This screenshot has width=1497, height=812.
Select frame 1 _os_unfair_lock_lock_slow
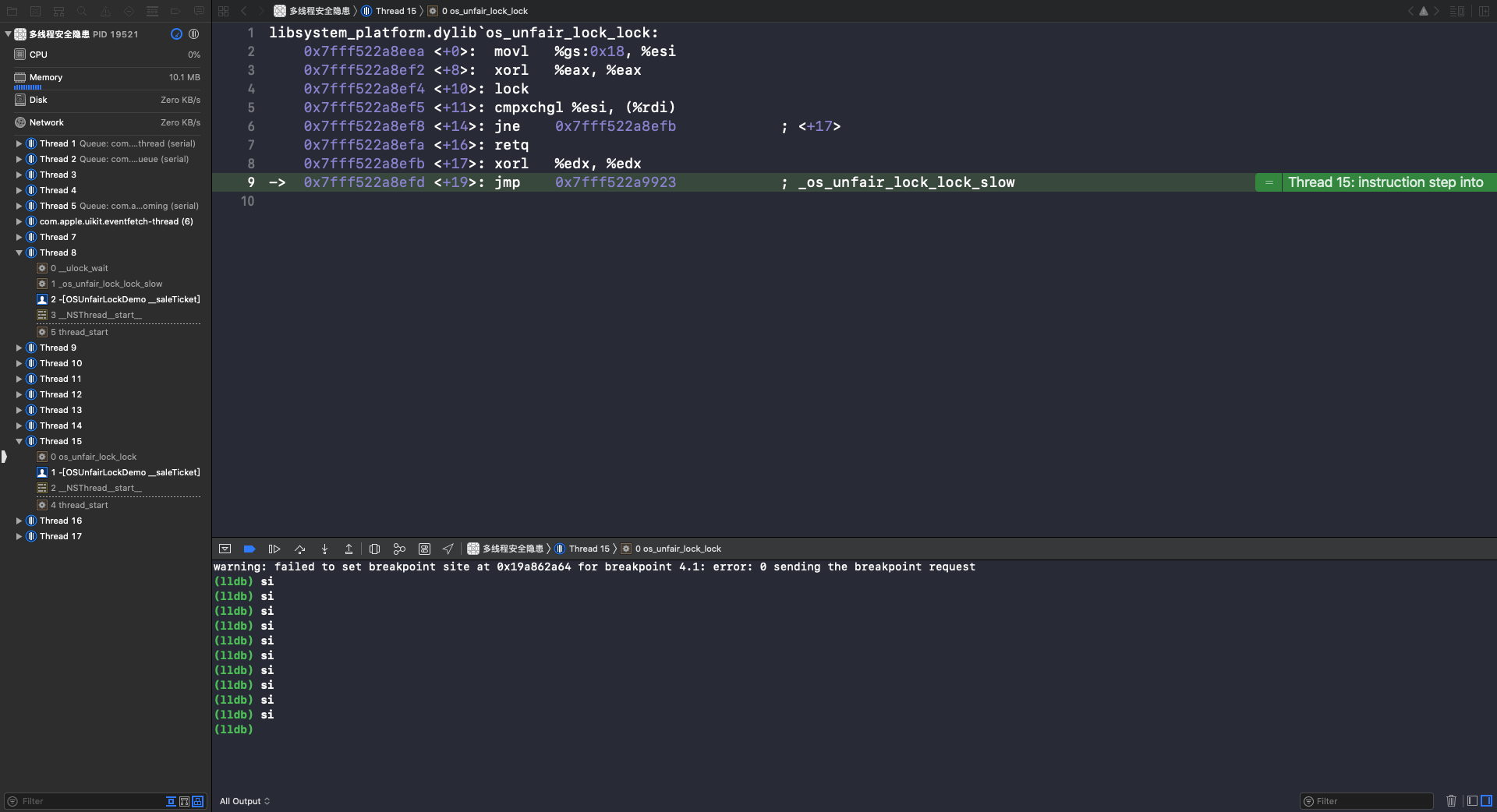(x=106, y=284)
